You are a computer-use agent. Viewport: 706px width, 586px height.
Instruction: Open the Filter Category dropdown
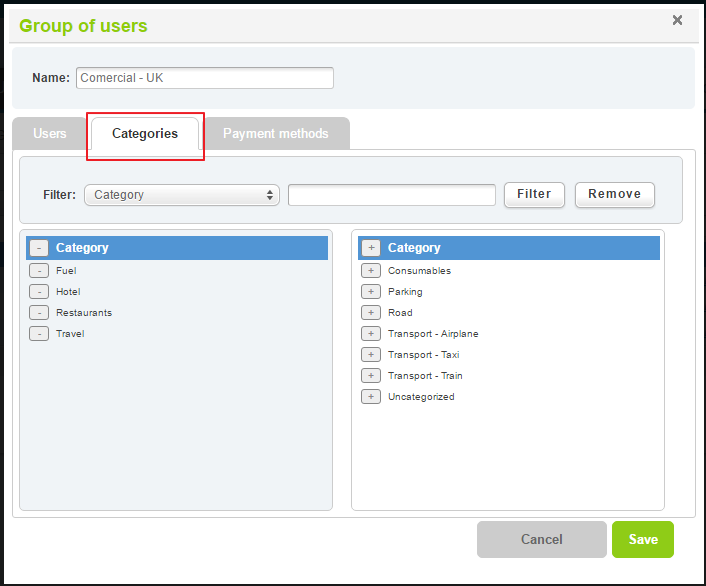(x=182, y=195)
